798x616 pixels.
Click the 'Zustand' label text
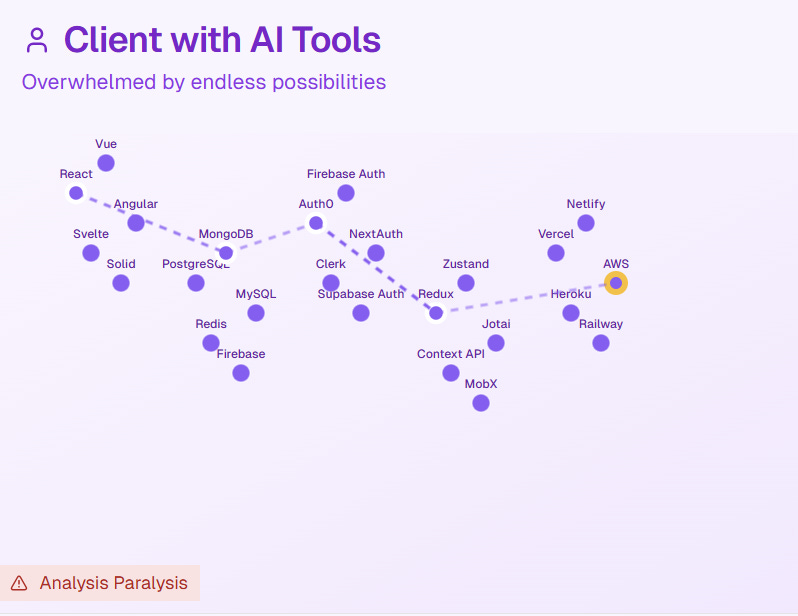coord(466,264)
